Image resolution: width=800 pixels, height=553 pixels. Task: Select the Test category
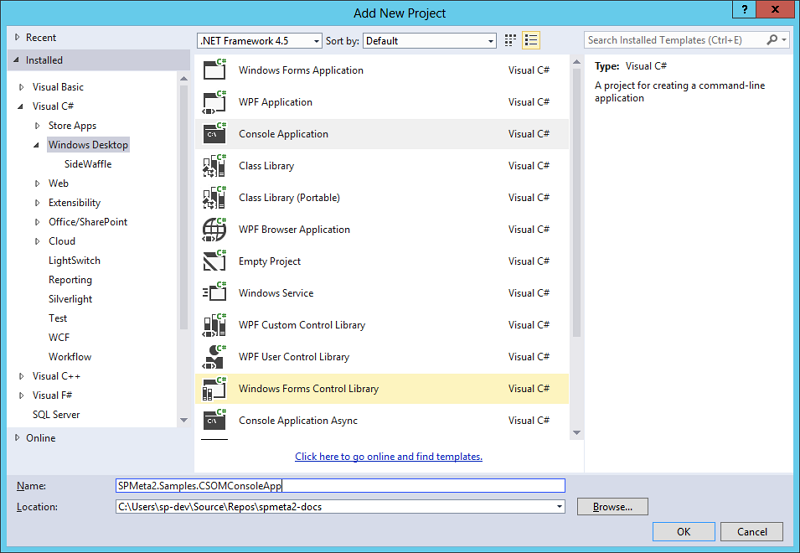pyautogui.click(x=58, y=318)
